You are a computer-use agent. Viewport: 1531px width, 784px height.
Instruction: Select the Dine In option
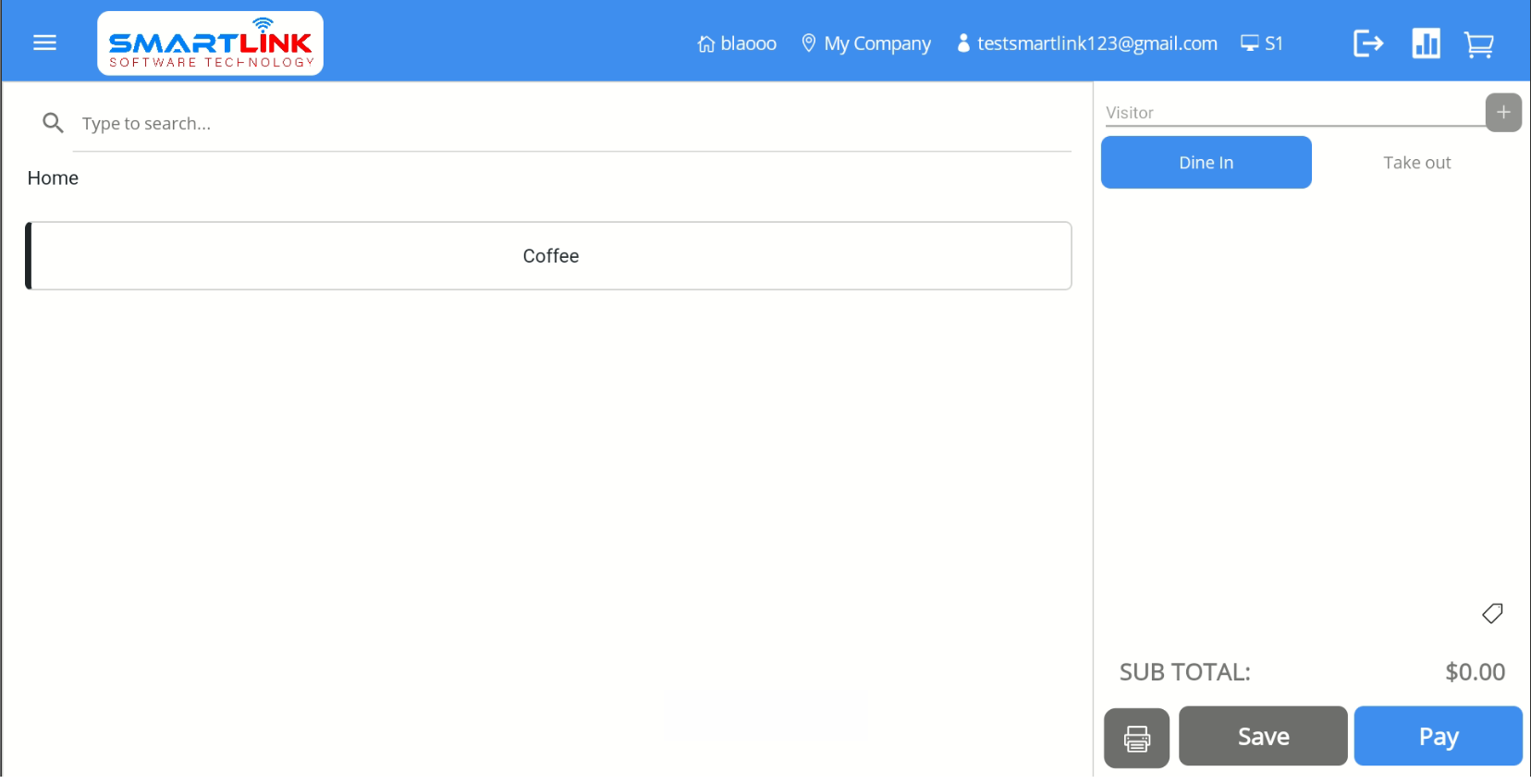[x=1206, y=163]
